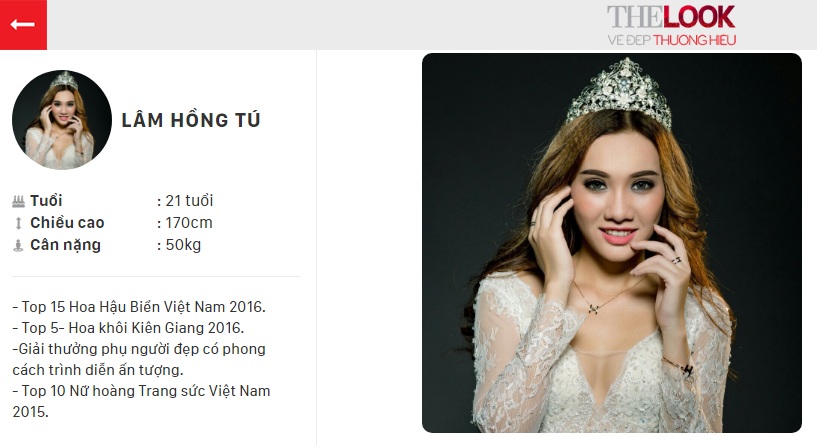Image resolution: width=817 pixels, height=445 pixels.
Task: Click the height arrow icon
Action: coord(18,224)
